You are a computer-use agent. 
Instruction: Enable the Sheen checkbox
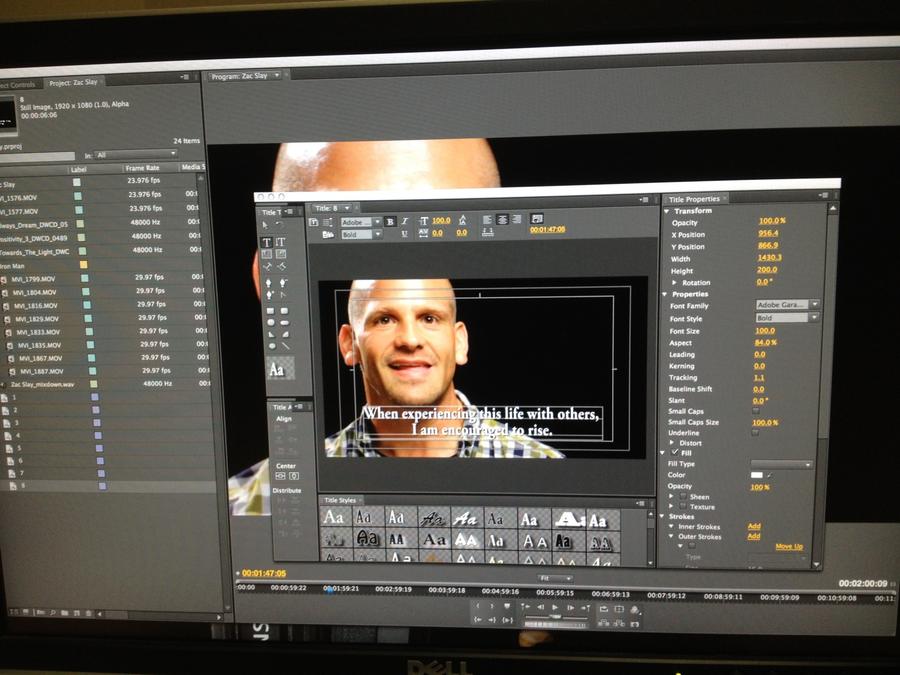pyautogui.click(x=683, y=496)
